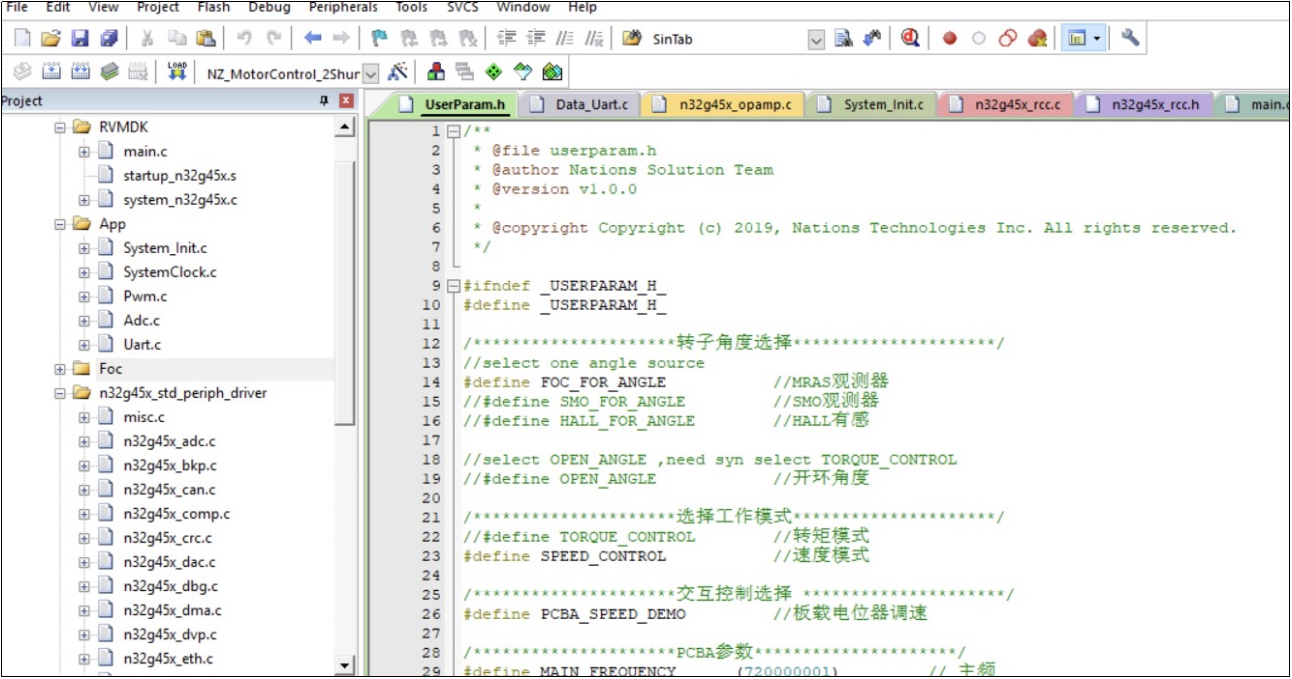
Task: Open the Project menu
Action: (x=158, y=7)
